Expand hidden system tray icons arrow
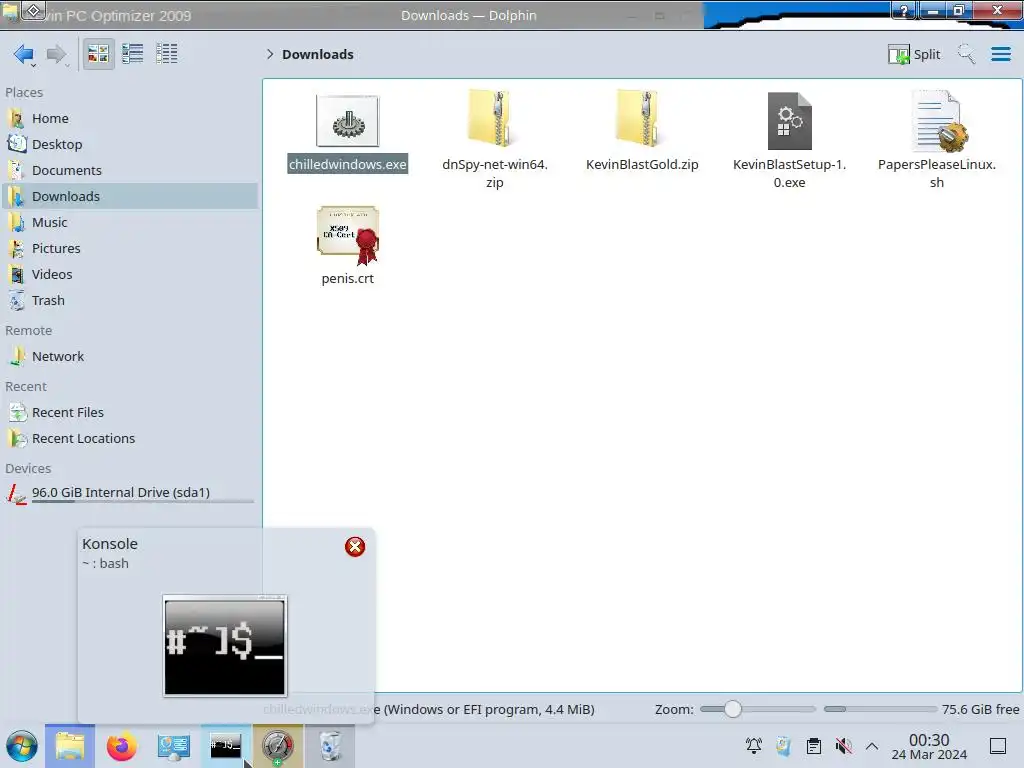 pyautogui.click(x=872, y=746)
